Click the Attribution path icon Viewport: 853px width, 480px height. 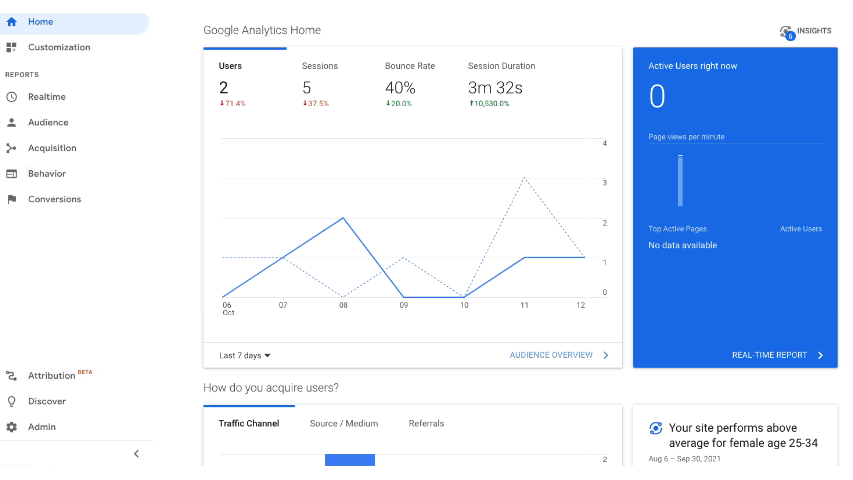(x=11, y=376)
